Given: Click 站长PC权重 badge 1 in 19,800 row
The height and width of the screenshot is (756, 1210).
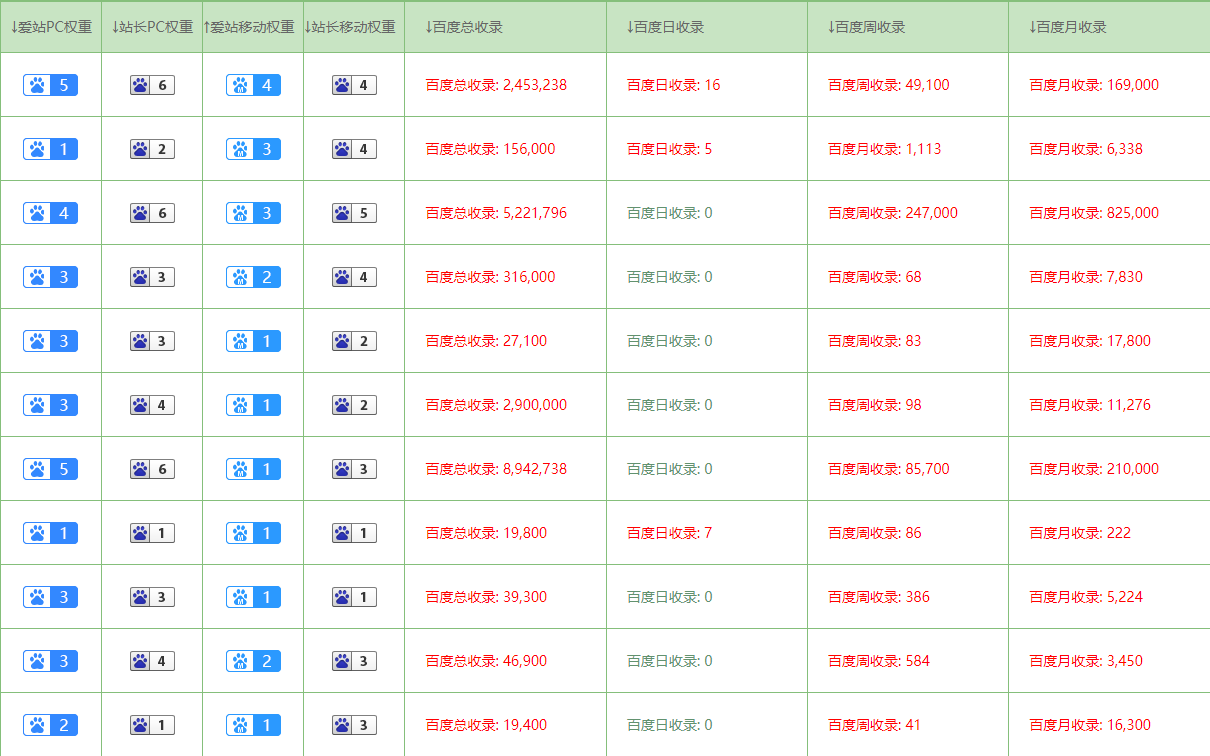Looking at the screenshot, I should pyautogui.click(x=152, y=533).
